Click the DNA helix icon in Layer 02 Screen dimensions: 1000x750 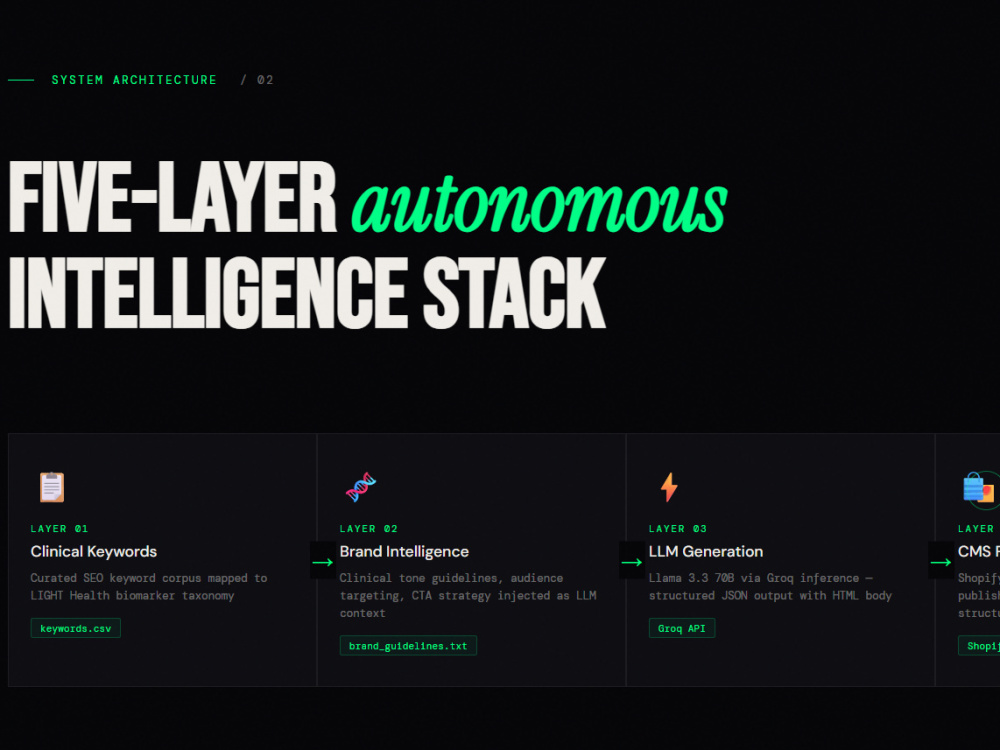pos(361,487)
